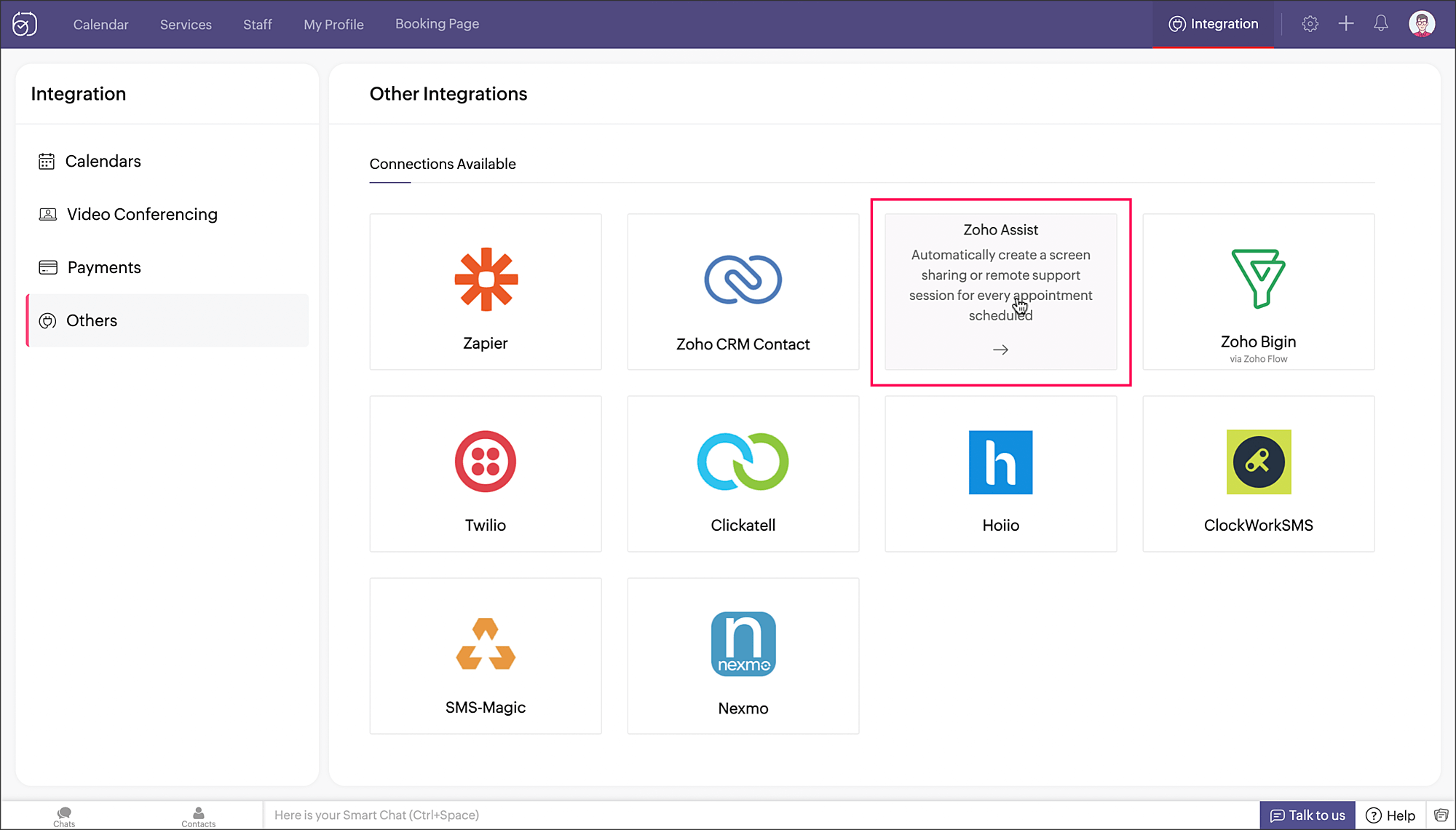Select Payments in the sidebar
Viewport: 1456px width, 830px height.
167,267
